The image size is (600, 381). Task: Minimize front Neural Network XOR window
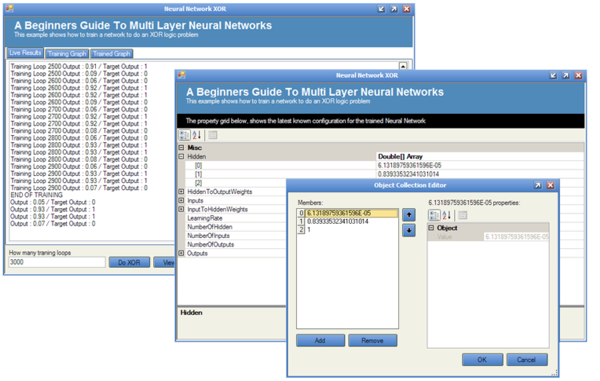click(553, 75)
